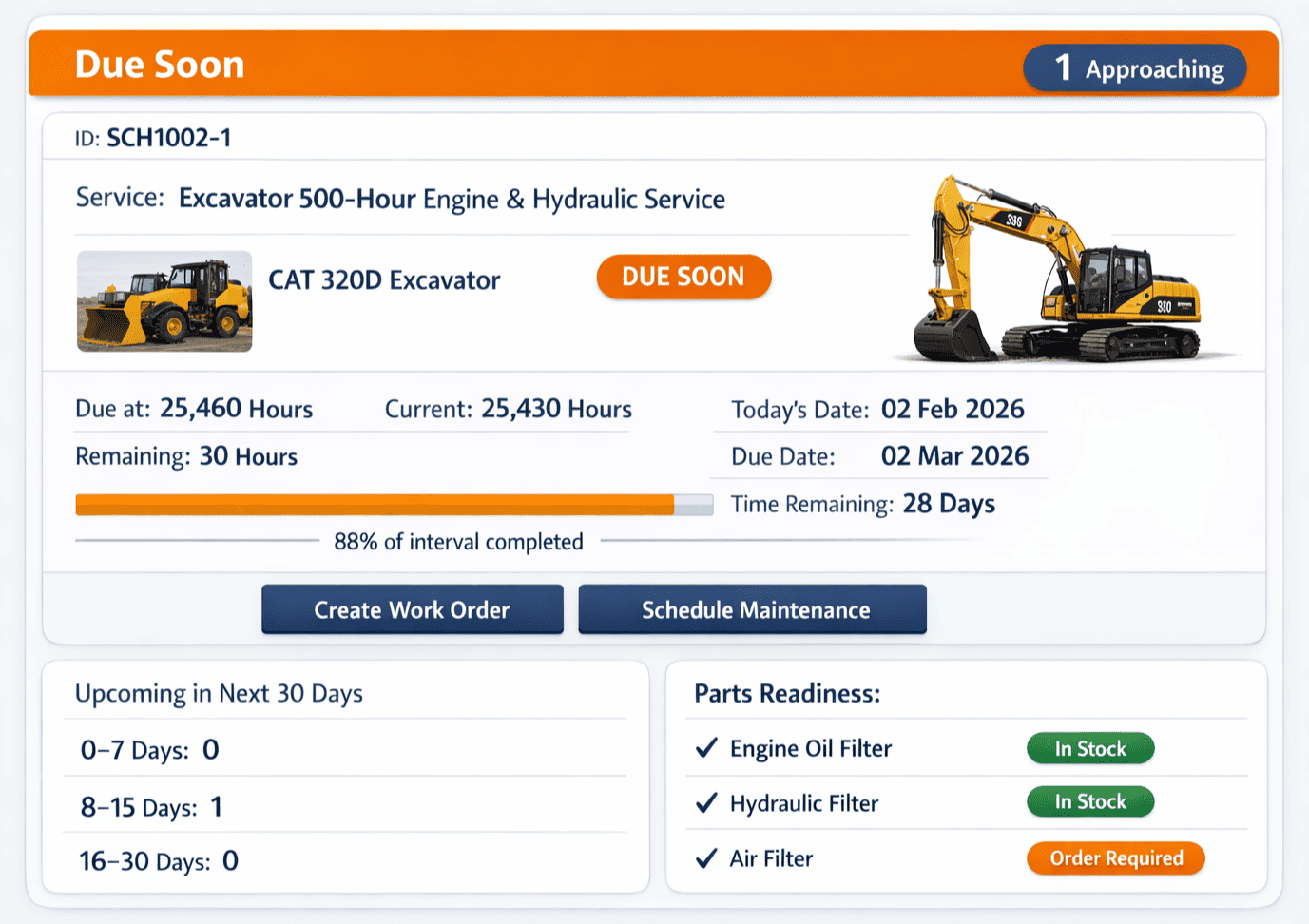Screen dimensions: 1309x924
Task: Click the Order Required badge for Air Filter
Action: (x=1114, y=857)
